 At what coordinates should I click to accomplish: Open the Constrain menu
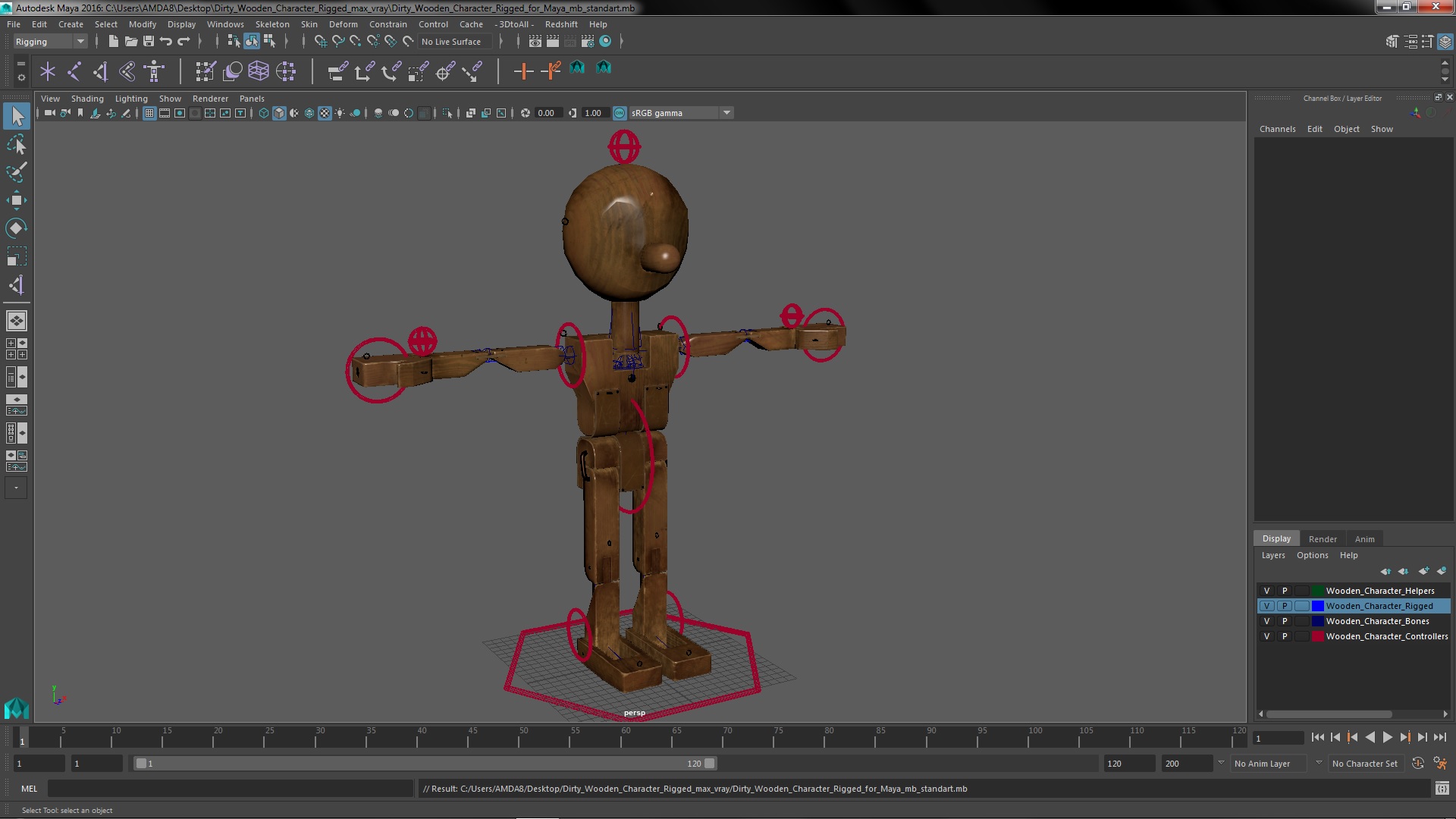[388, 24]
